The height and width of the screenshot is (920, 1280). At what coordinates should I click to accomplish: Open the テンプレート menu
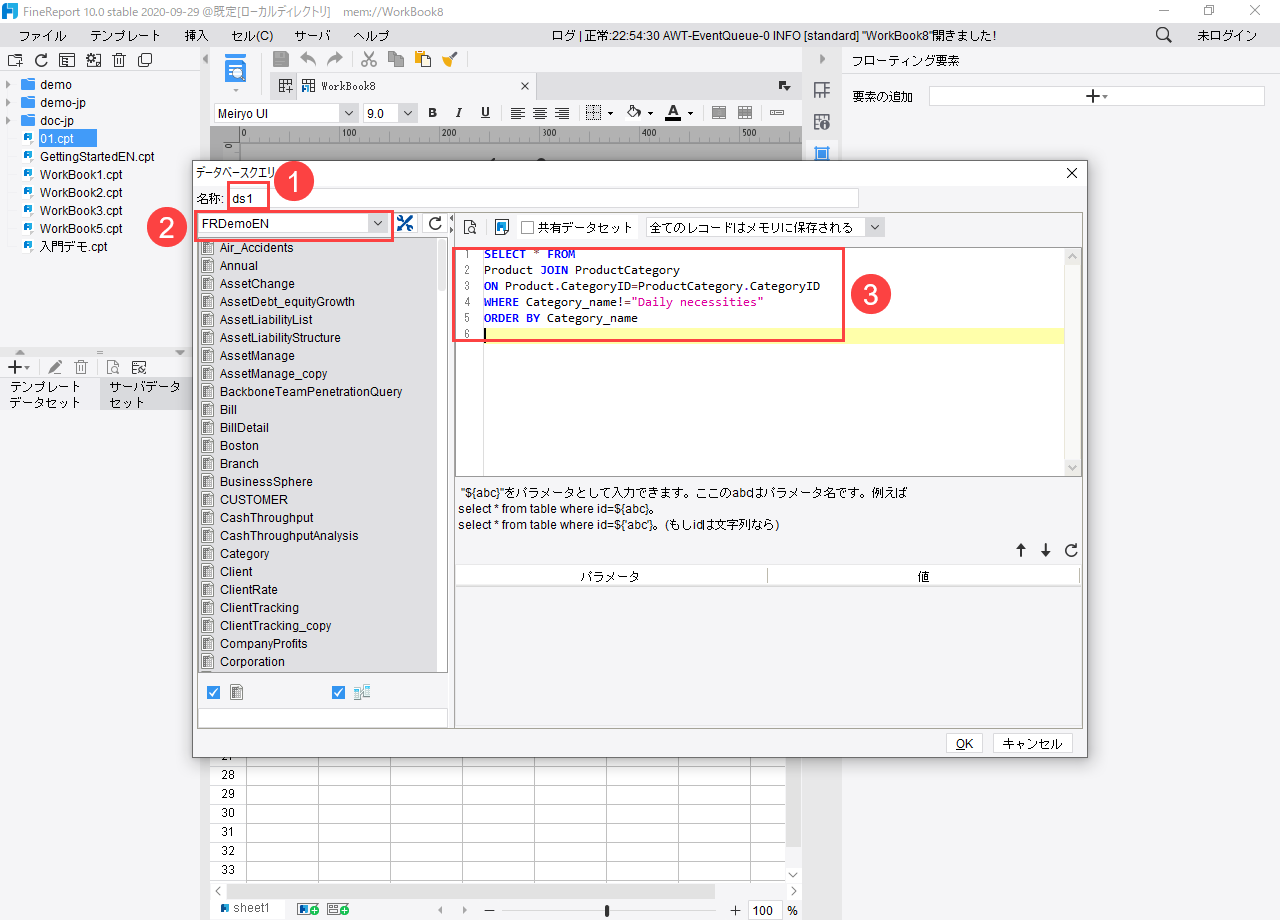click(125, 35)
